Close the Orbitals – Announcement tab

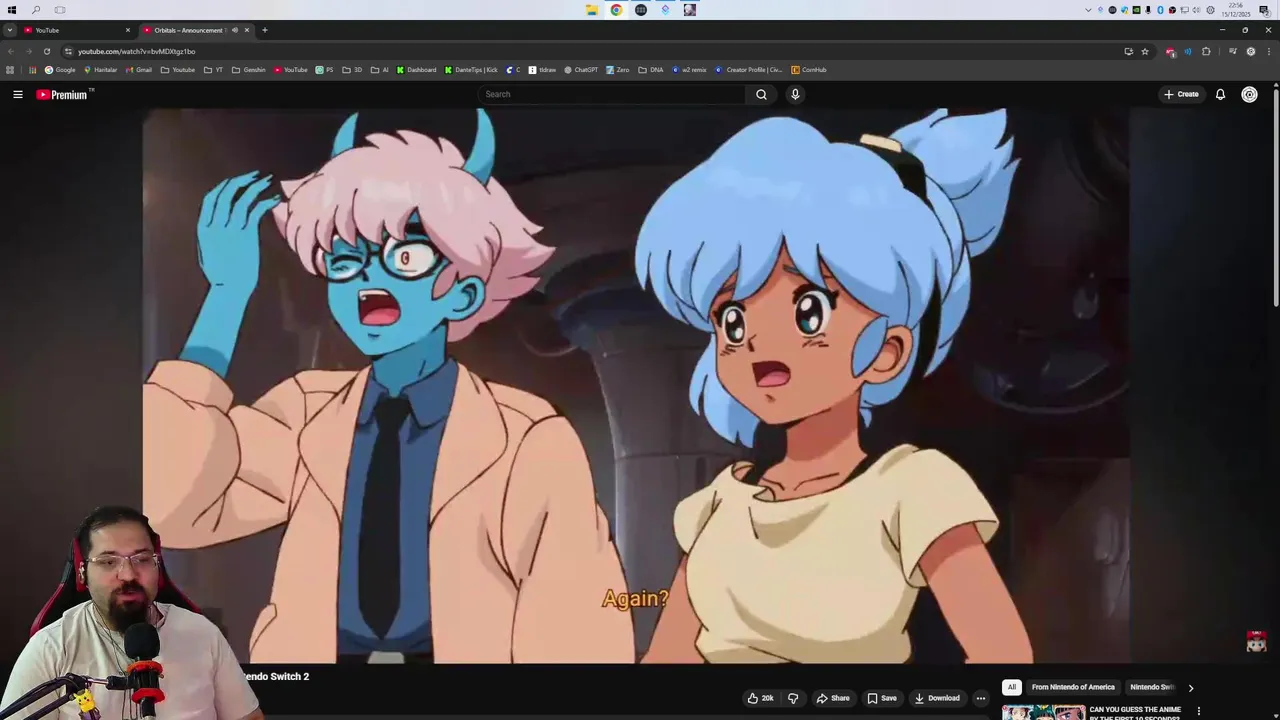(247, 30)
